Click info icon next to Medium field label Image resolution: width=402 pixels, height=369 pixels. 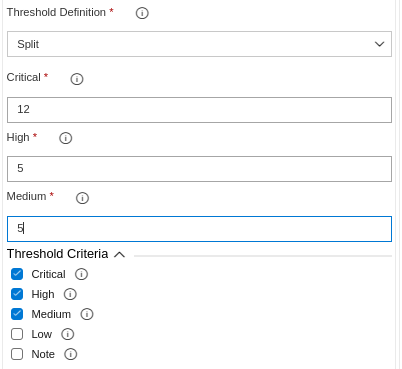click(x=82, y=198)
